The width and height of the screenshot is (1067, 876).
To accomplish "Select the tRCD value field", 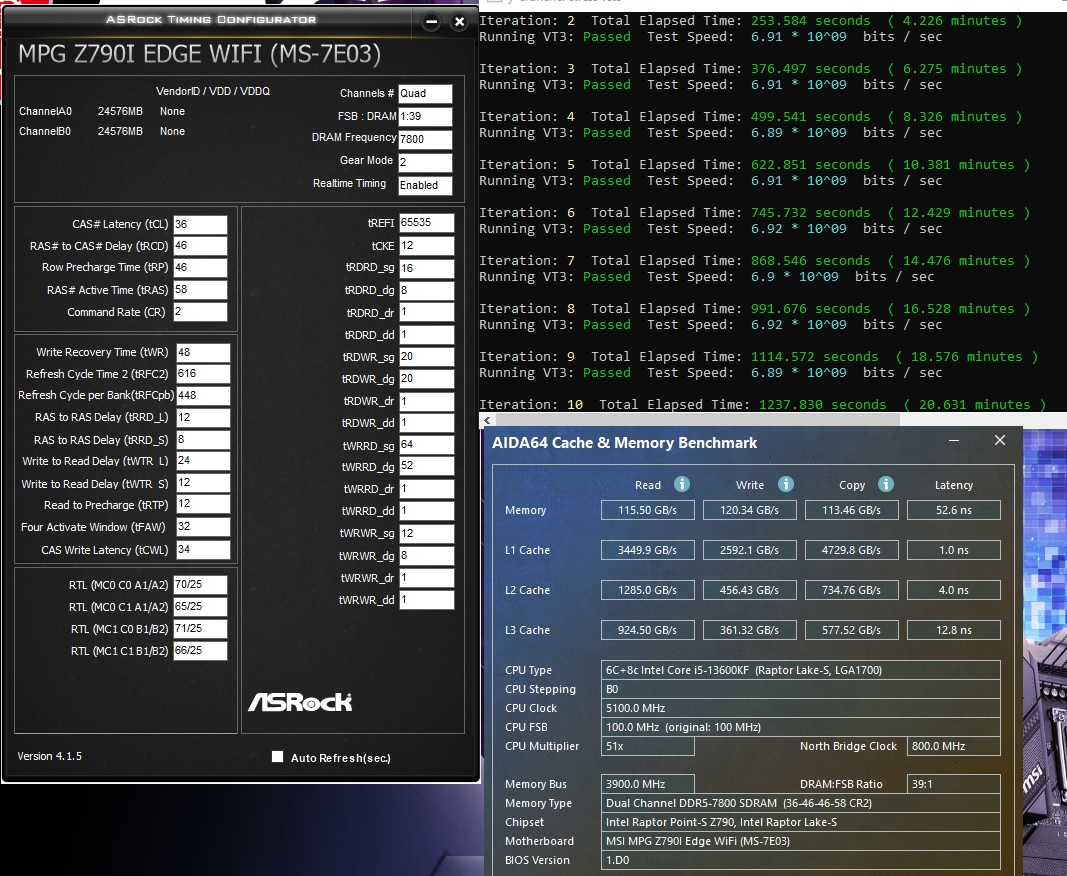I will (x=200, y=246).
